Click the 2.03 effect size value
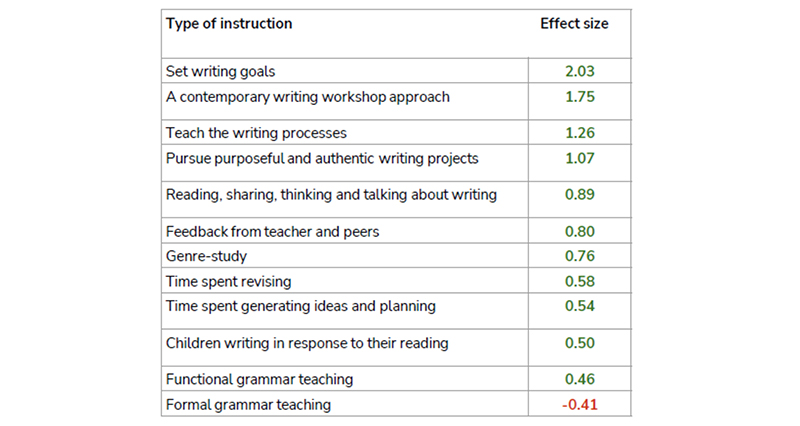 [x=580, y=71]
